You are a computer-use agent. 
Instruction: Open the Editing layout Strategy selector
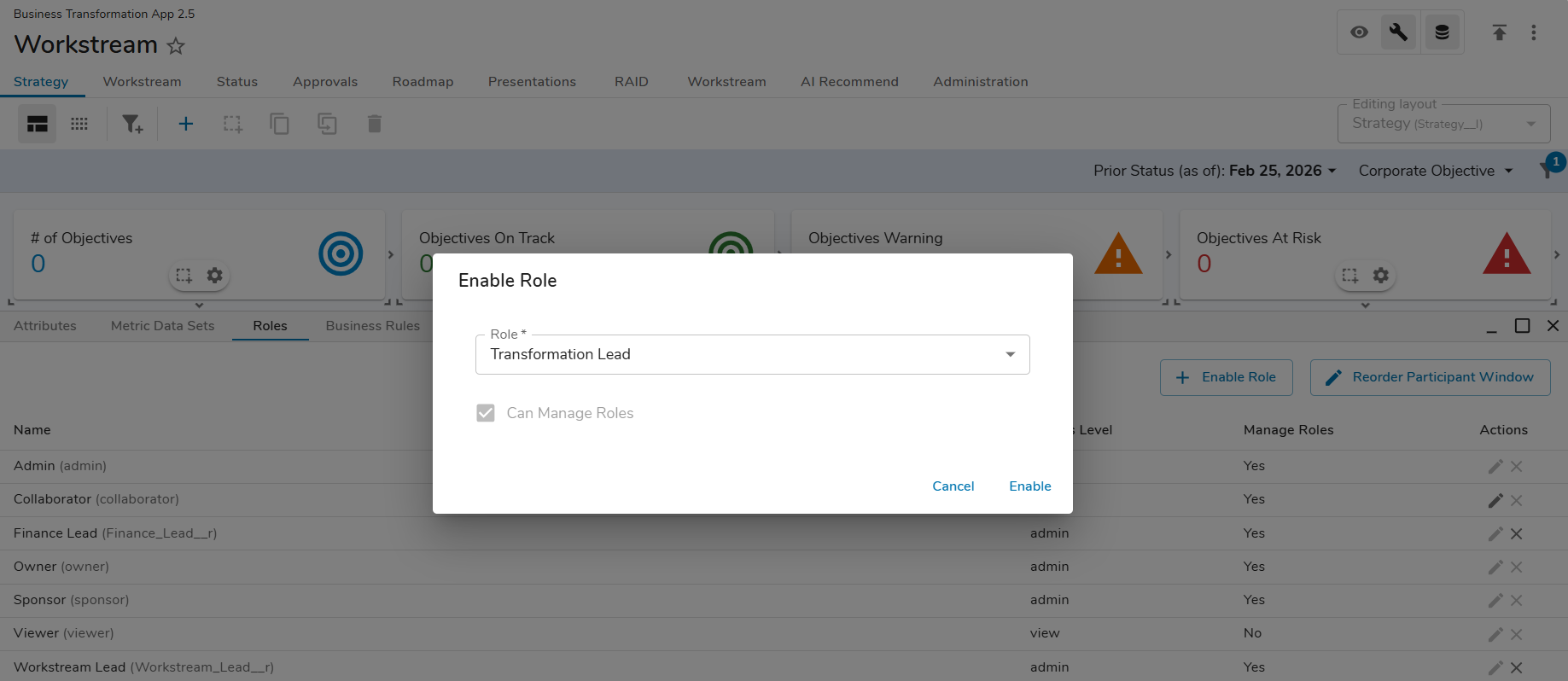[x=1443, y=124]
